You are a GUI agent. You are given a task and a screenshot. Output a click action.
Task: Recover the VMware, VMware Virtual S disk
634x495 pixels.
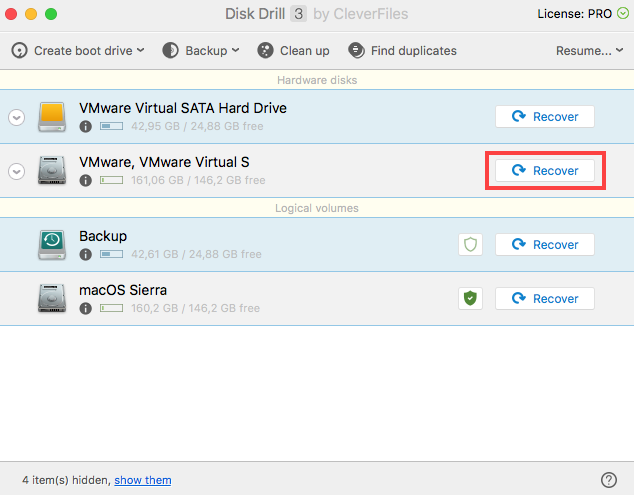(545, 171)
